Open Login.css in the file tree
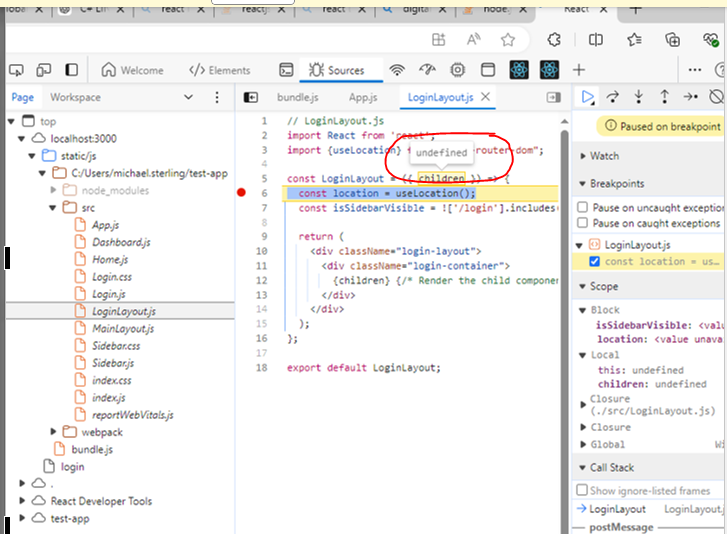The width and height of the screenshot is (727, 534). 112,277
